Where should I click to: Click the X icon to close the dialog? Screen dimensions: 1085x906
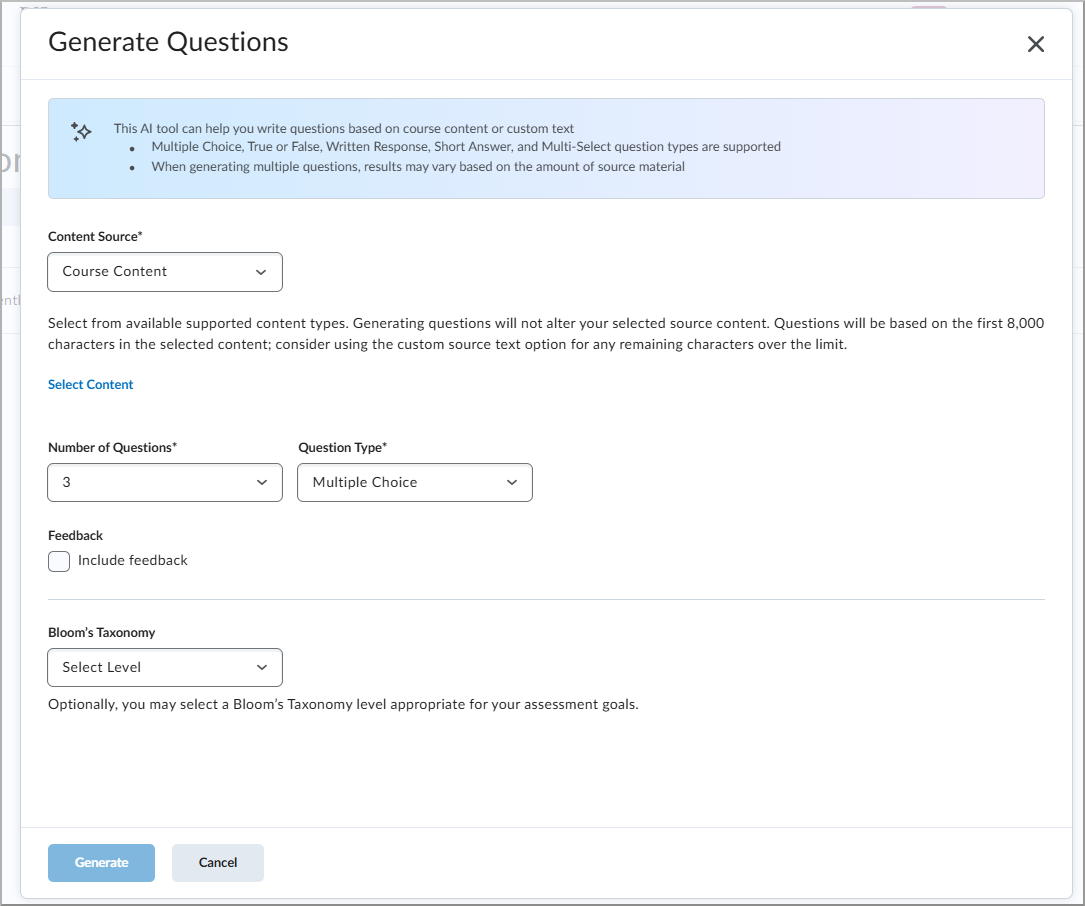point(1035,44)
